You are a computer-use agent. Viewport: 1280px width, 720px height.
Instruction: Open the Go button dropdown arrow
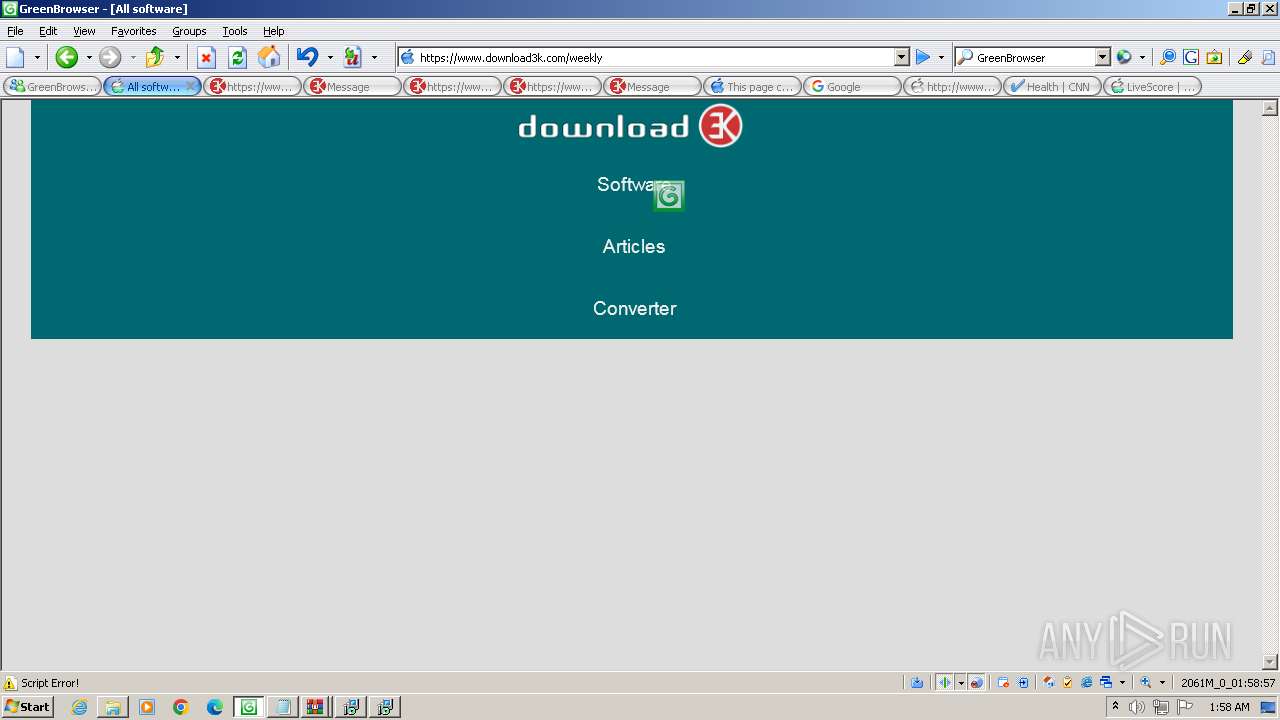[x=941, y=58]
